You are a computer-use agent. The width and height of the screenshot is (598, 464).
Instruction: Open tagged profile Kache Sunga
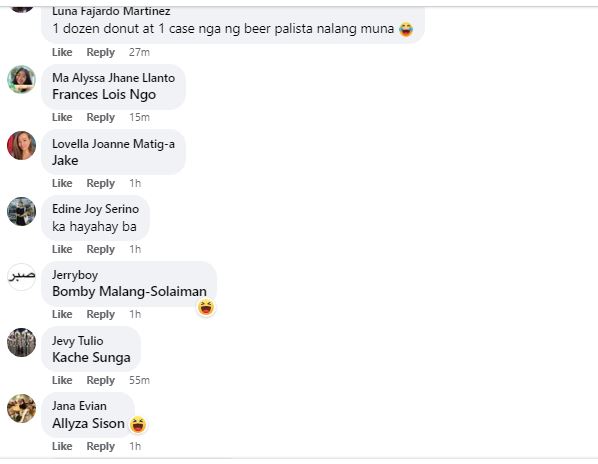pos(91,358)
